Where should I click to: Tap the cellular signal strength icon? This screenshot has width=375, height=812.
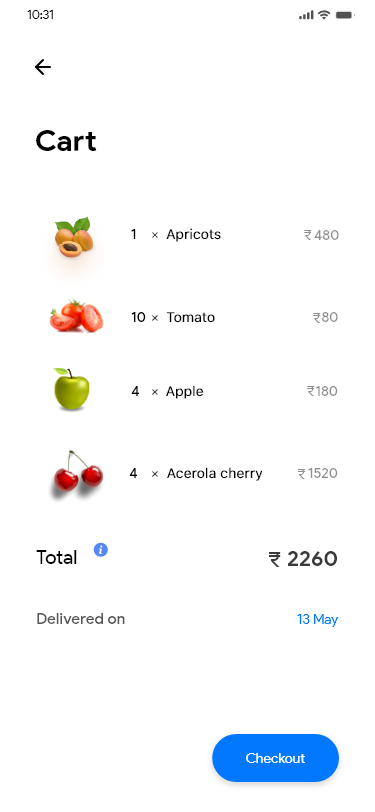pyautogui.click(x=306, y=15)
